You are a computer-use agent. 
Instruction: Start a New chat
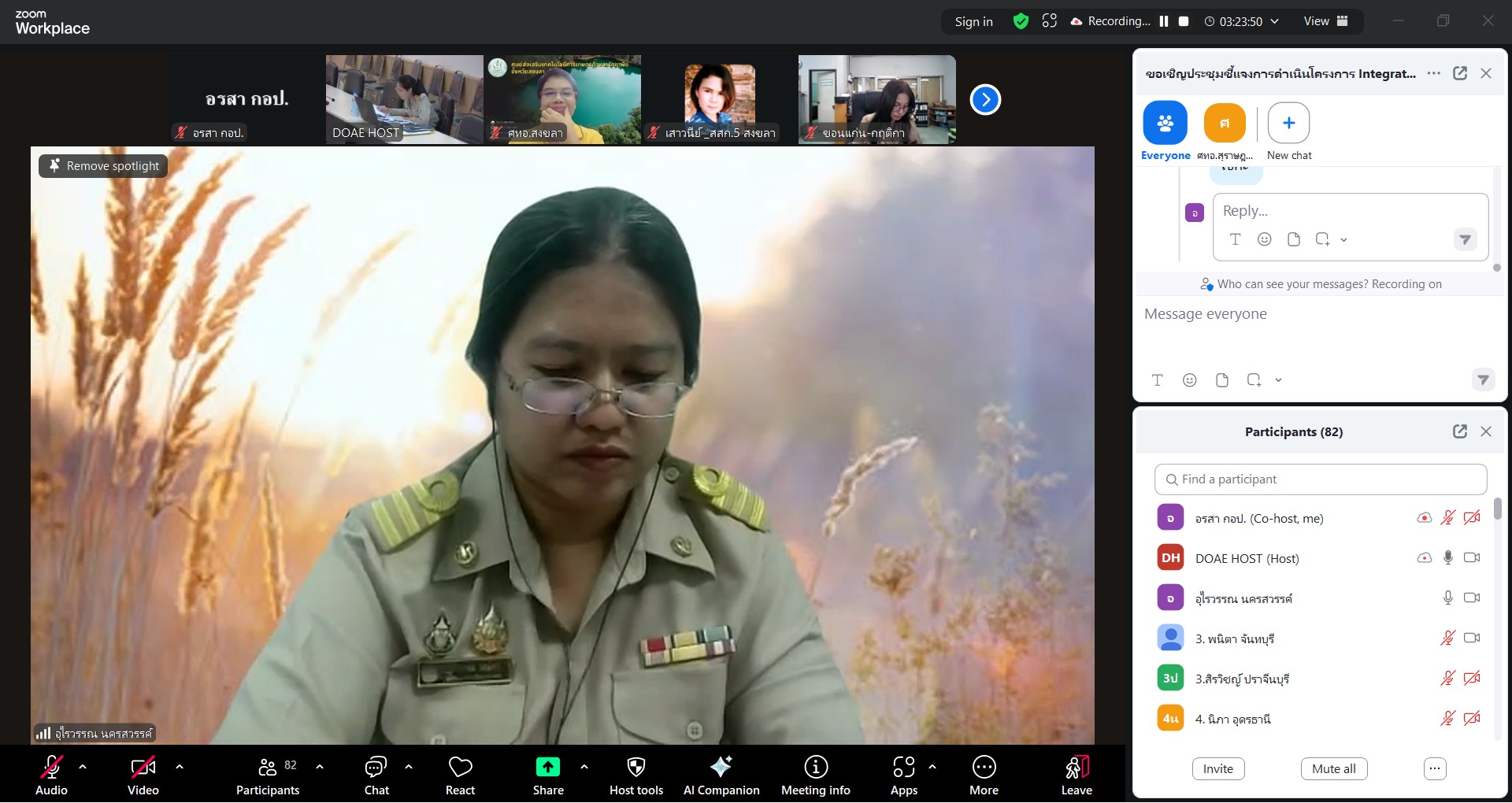[x=1288, y=124]
